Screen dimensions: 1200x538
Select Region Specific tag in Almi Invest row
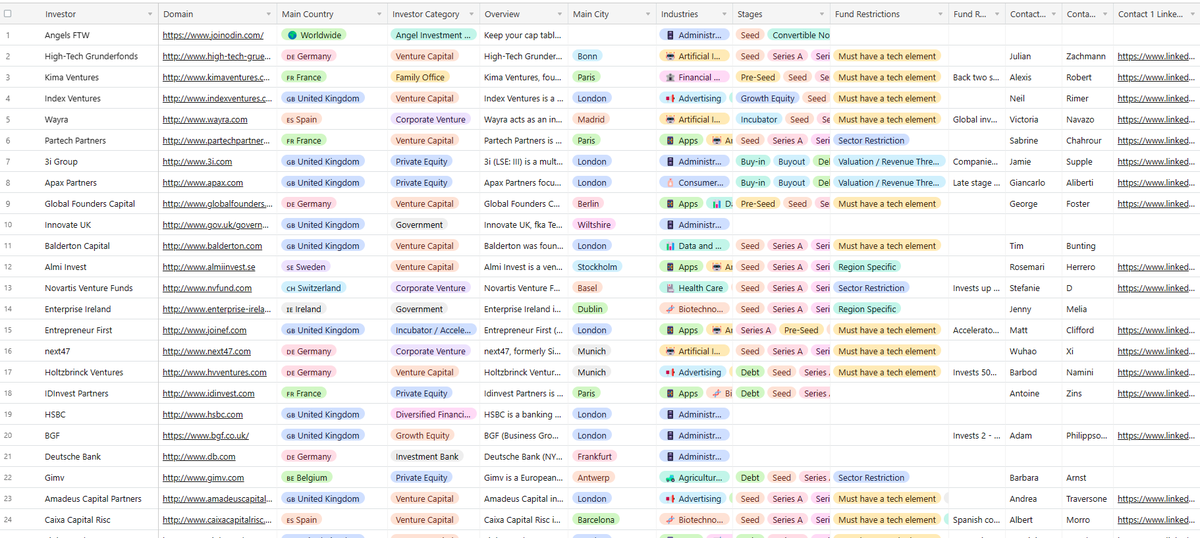point(867,267)
